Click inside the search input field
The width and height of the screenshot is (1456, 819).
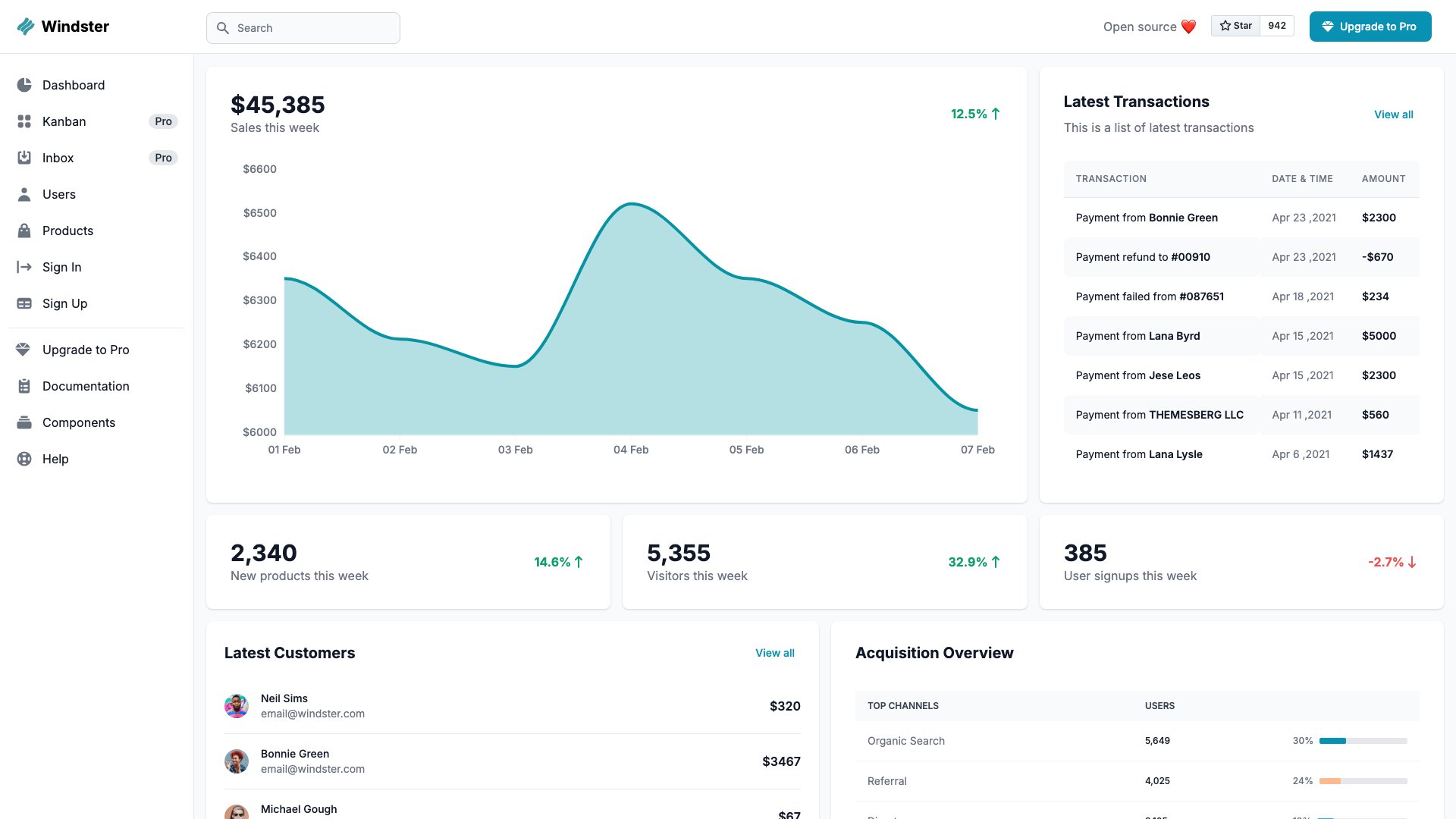click(303, 27)
